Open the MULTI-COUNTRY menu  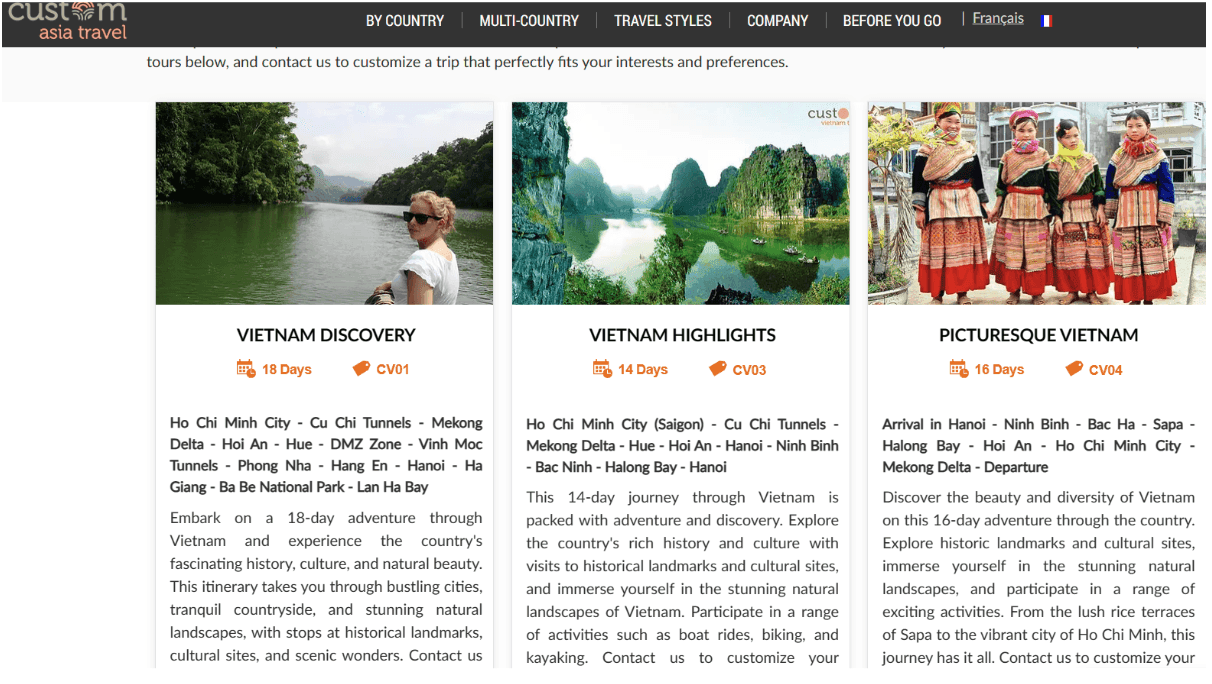pos(529,20)
